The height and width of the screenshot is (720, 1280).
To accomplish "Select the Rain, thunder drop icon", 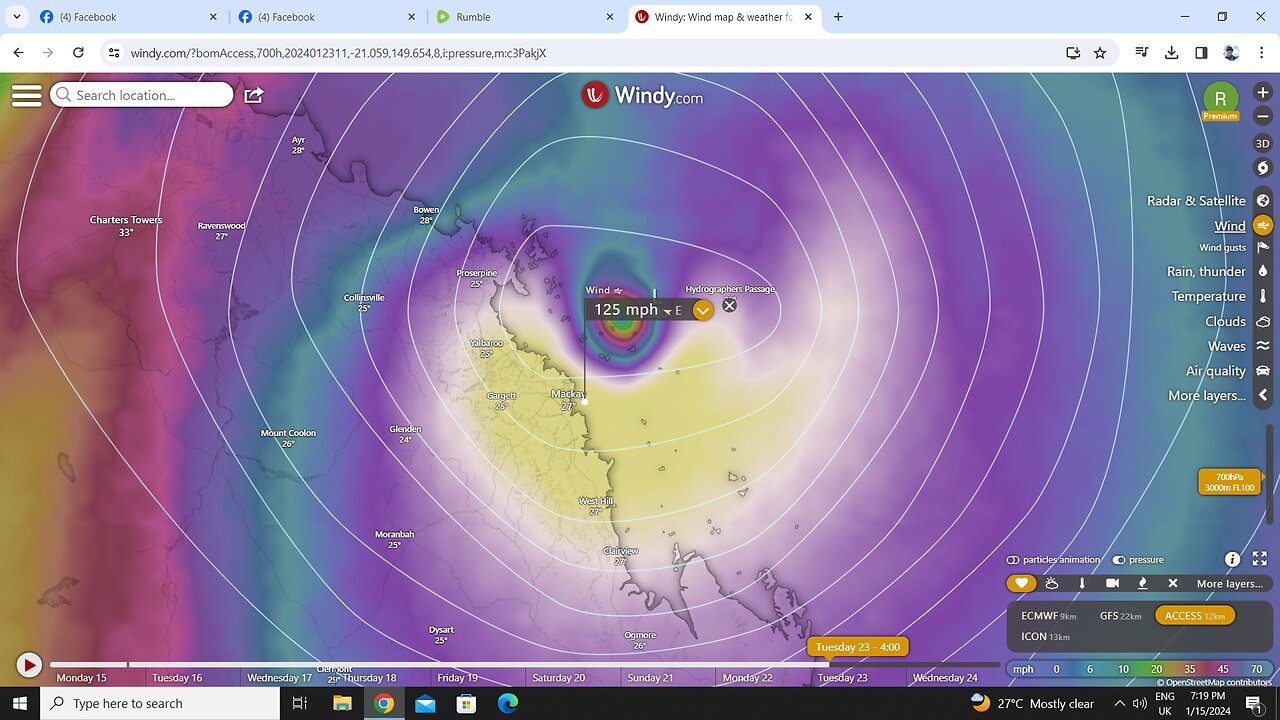I will (1263, 271).
